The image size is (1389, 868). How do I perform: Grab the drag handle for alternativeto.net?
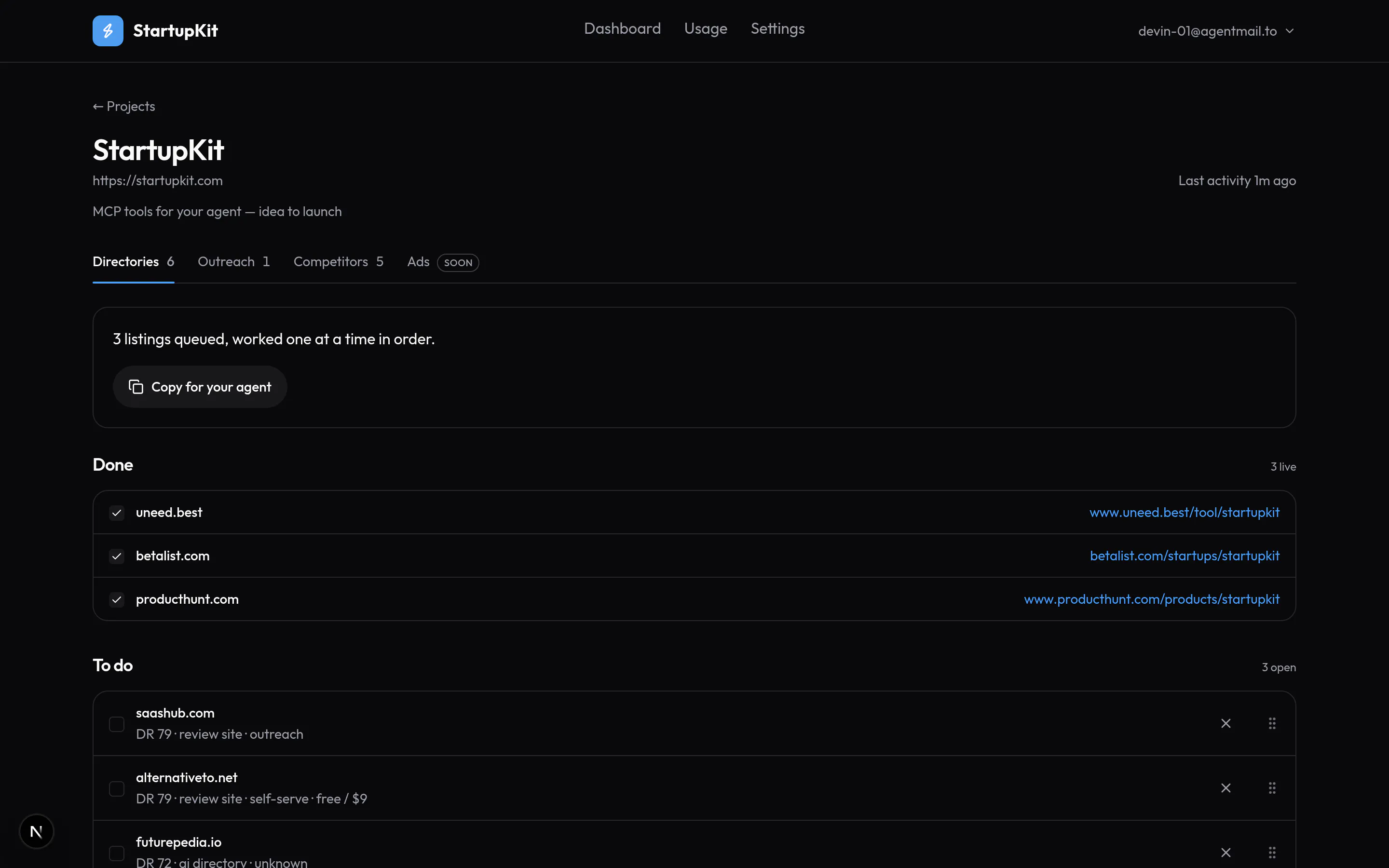1272,787
